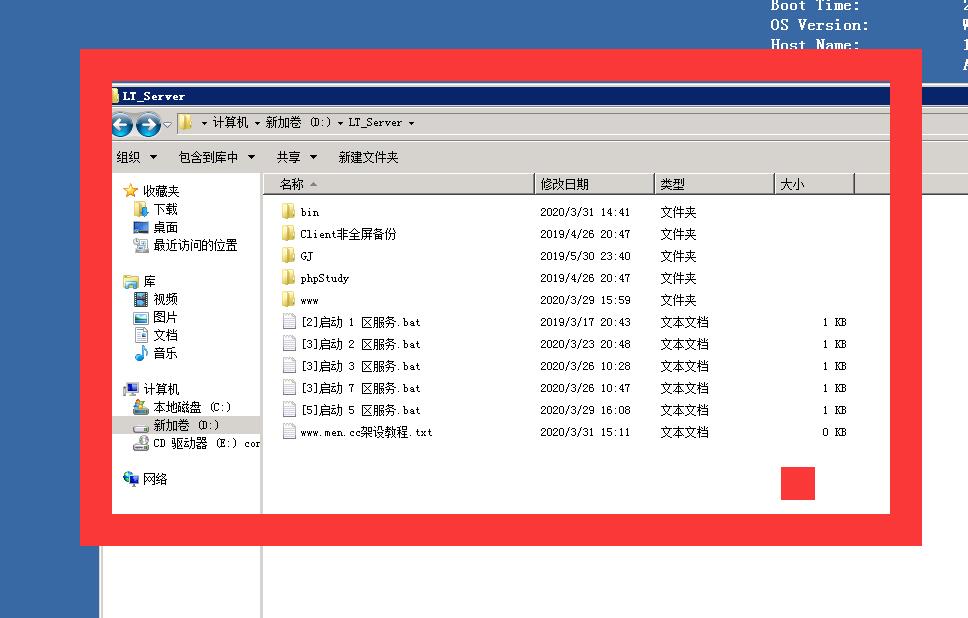Click 计算机 in the address breadcrumb
968x618 pixels.
pyautogui.click(x=230, y=123)
